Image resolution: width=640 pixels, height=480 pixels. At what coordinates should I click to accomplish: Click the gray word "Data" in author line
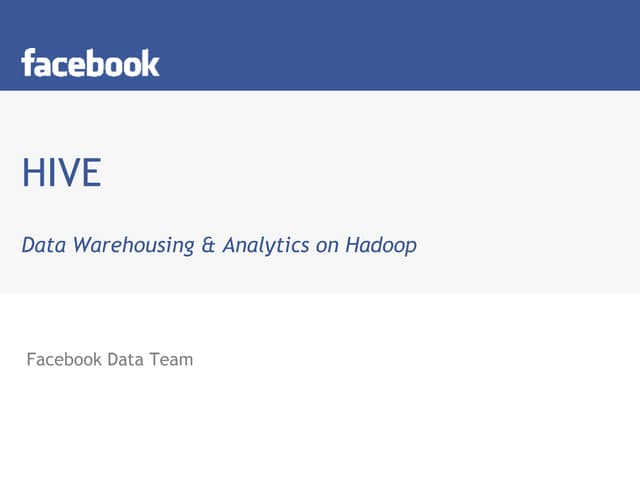click(126, 359)
